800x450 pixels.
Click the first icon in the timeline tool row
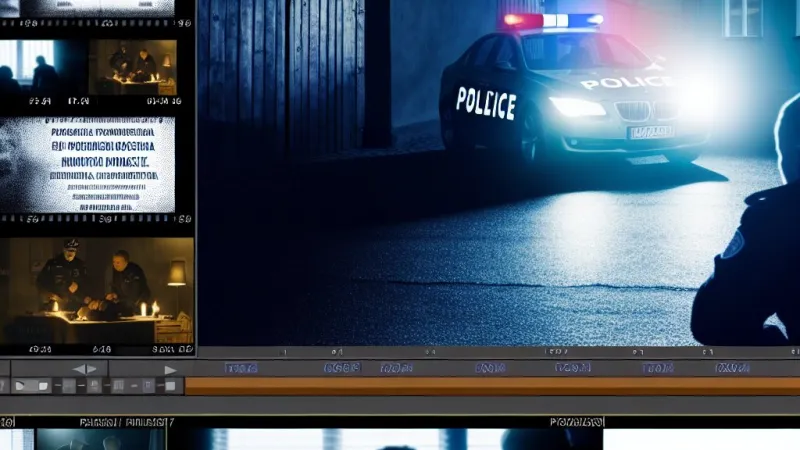(x=19, y=386)
